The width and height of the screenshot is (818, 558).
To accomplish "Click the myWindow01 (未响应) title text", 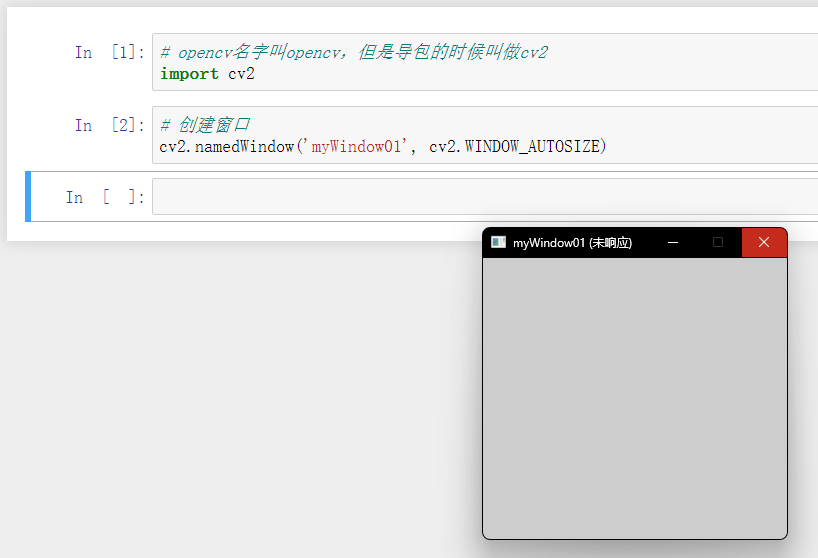I will coord(572,242).
